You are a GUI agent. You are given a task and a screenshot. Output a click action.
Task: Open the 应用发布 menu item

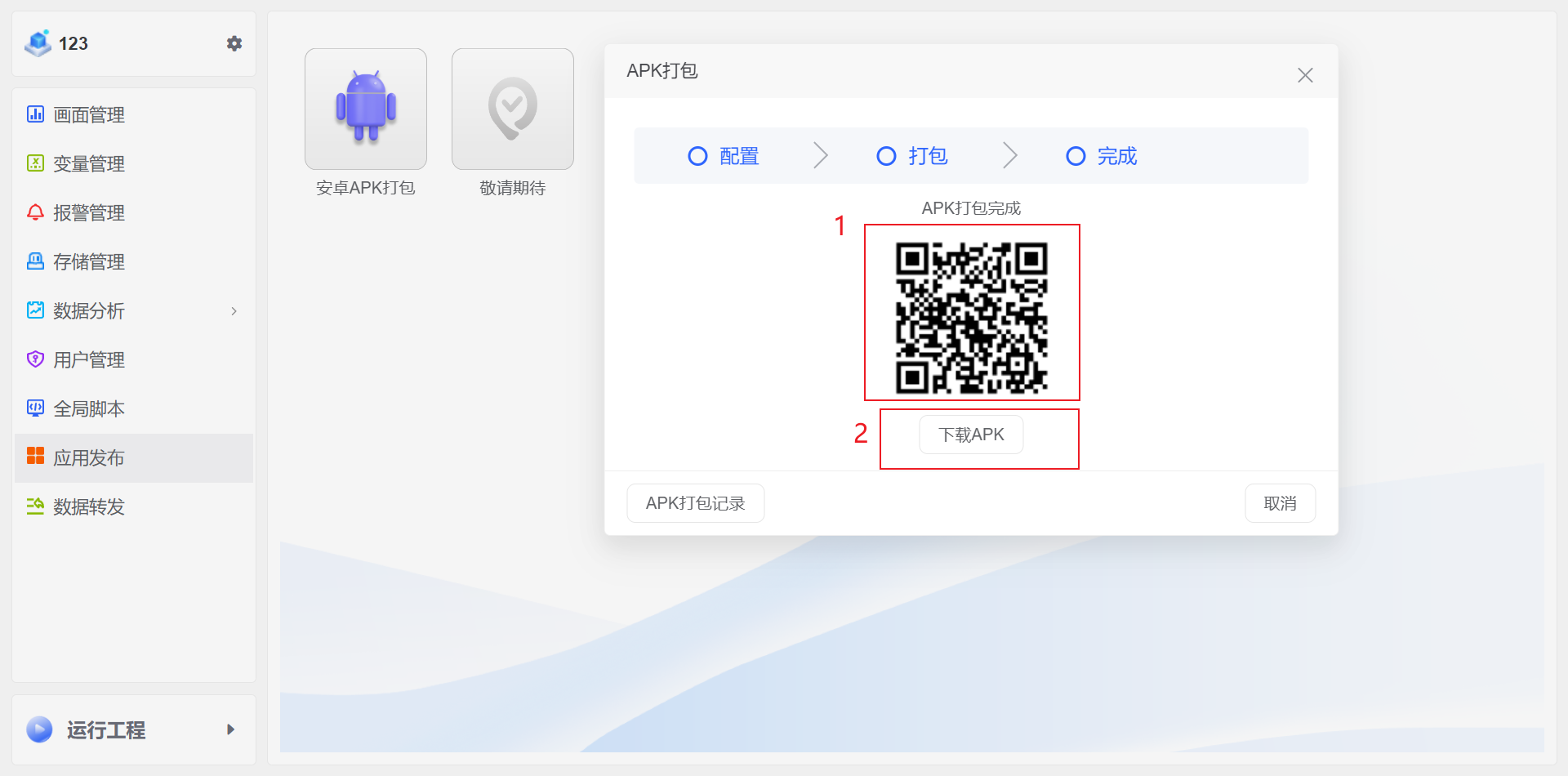click(x=88, y=458)
